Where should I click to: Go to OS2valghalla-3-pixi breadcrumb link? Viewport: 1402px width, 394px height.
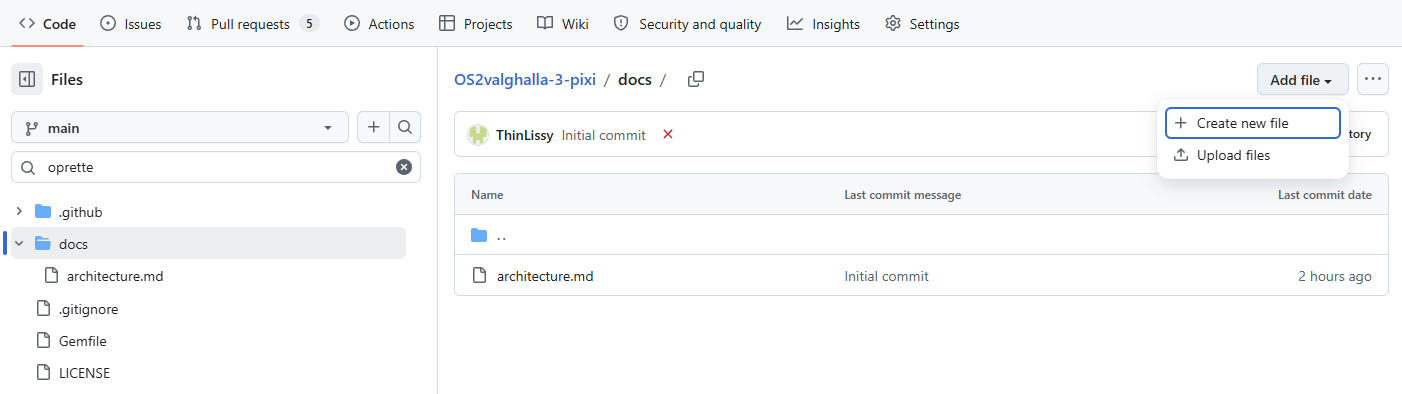(x=525, y=80)
